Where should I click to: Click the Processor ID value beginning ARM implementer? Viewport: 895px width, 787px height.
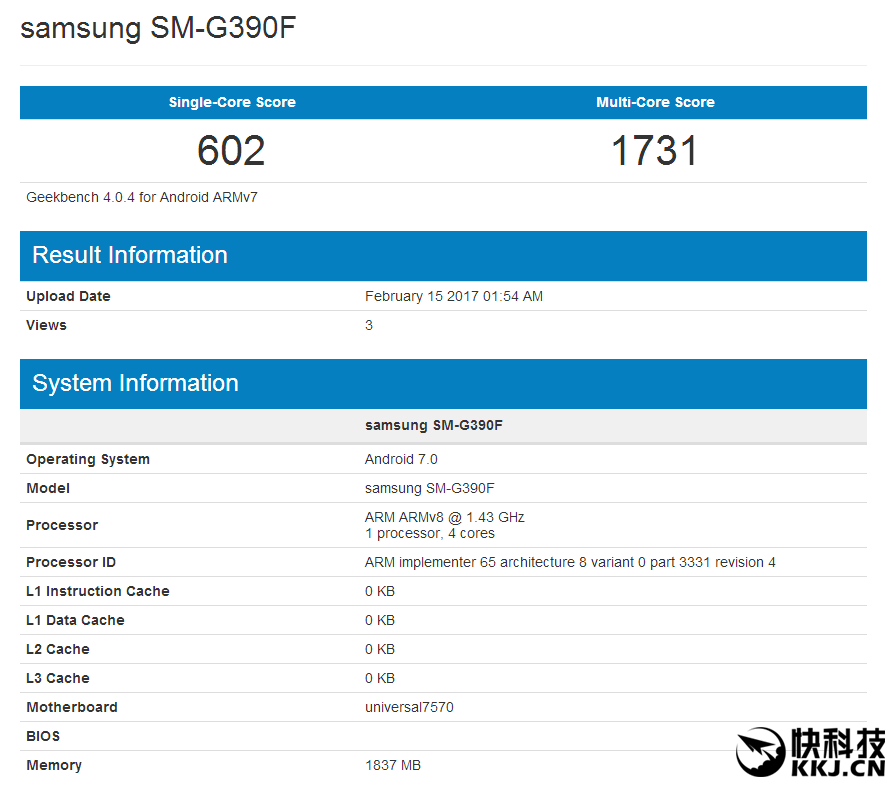pos(570,562)
